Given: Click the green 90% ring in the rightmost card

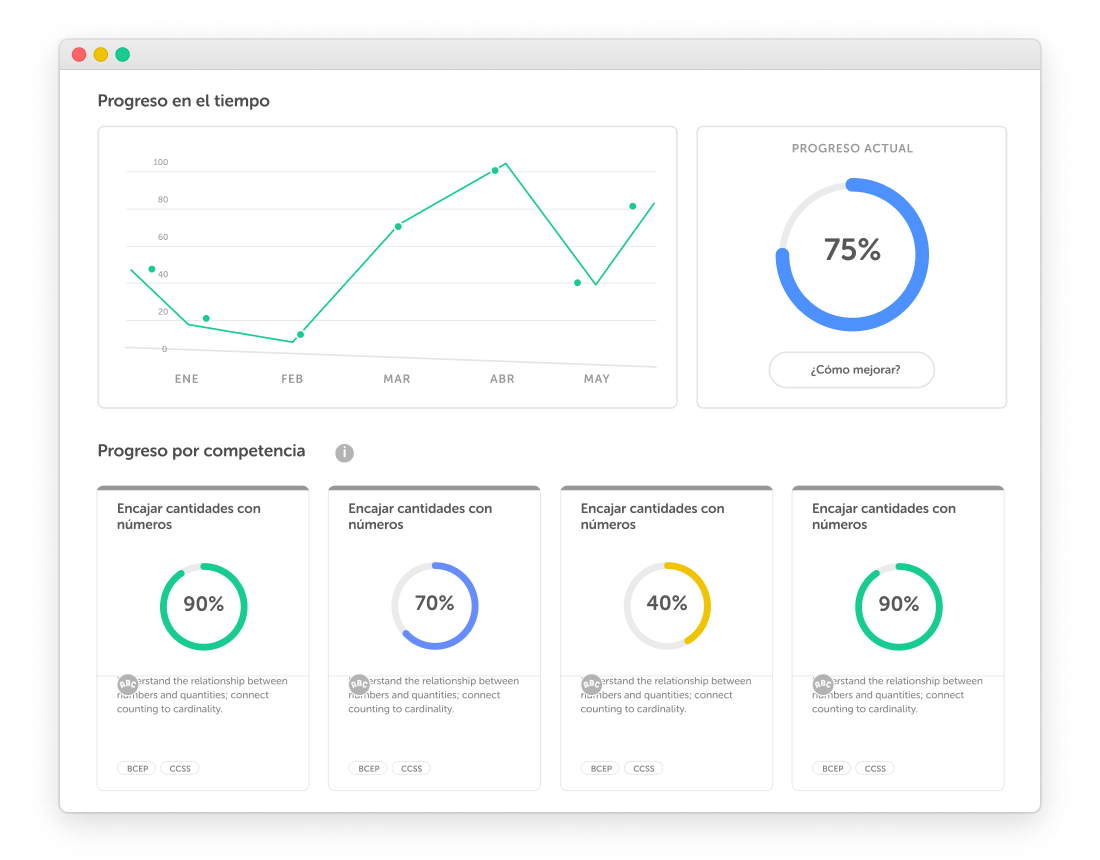Looking at the screenshot, I should click(x=899, y=606).
